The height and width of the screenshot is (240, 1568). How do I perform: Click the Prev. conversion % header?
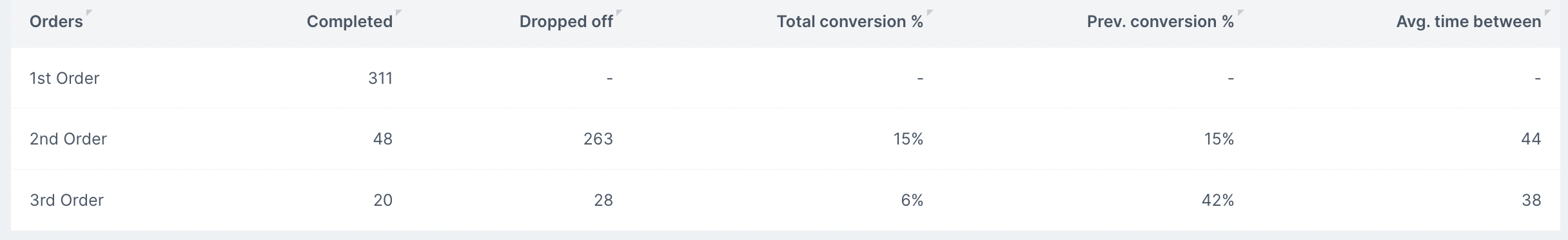pos(1161,22)
